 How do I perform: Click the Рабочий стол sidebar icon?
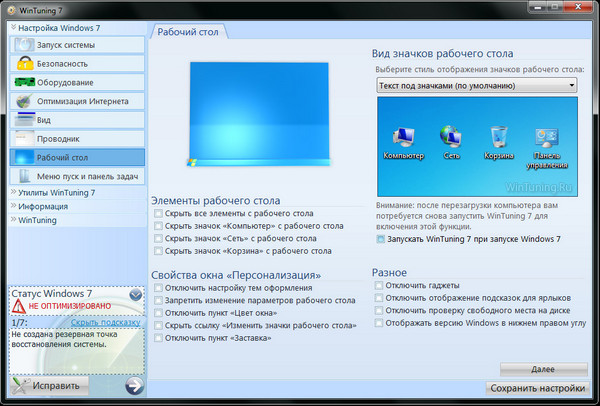point(24,157)
